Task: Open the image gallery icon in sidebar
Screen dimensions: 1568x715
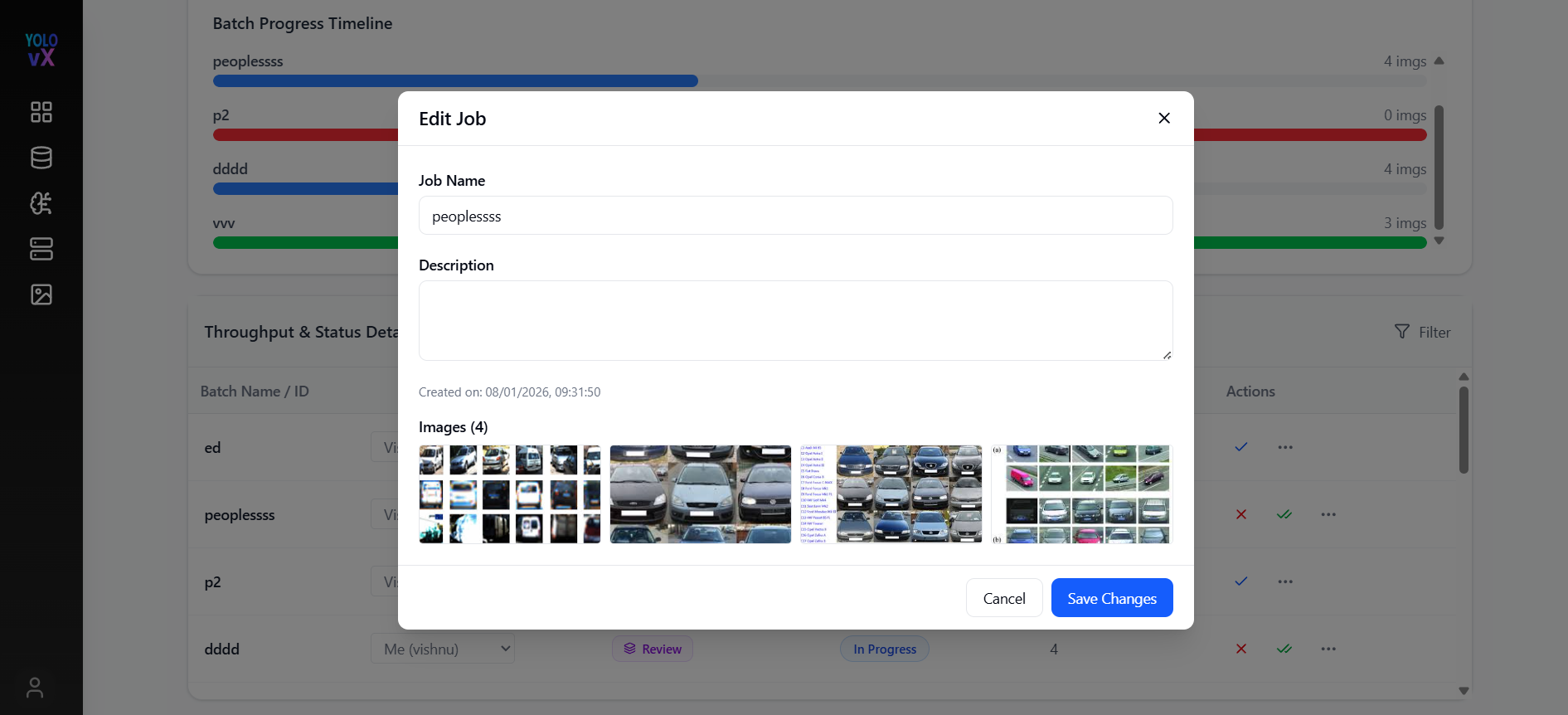Action: coord(41,294)
